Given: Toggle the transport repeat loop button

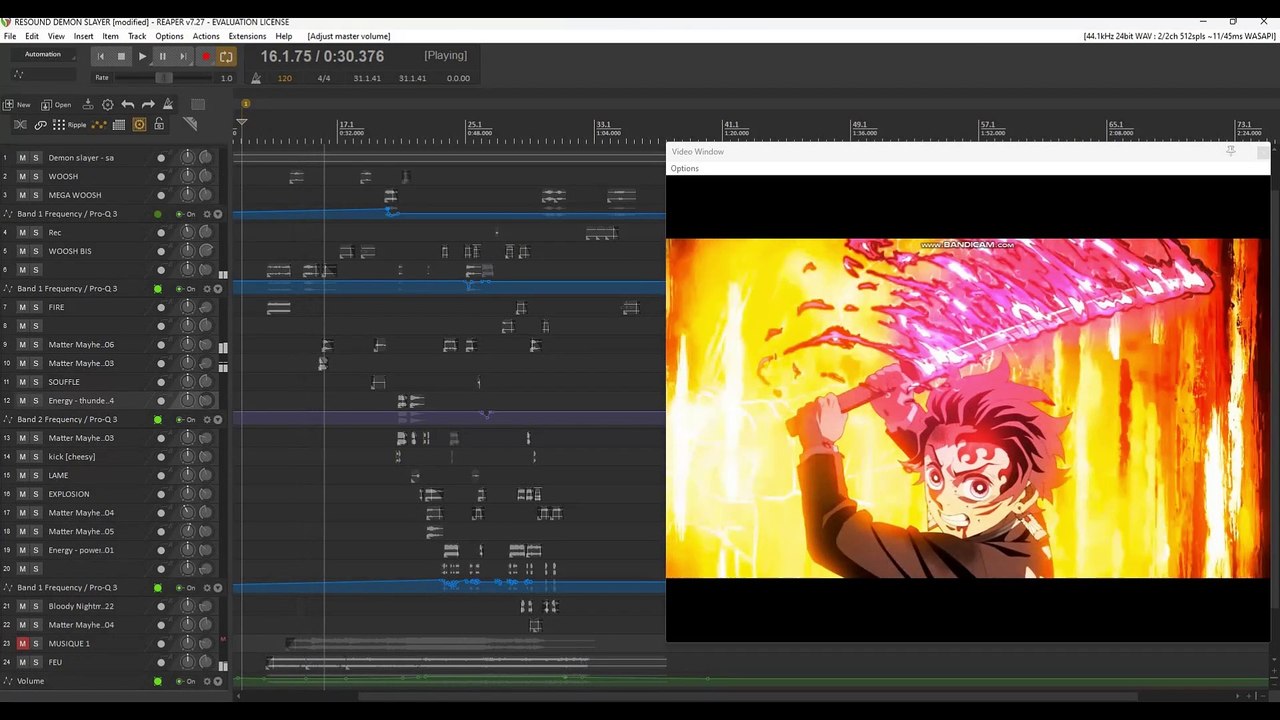Looking at the screenshot, I should click(226, 57).
